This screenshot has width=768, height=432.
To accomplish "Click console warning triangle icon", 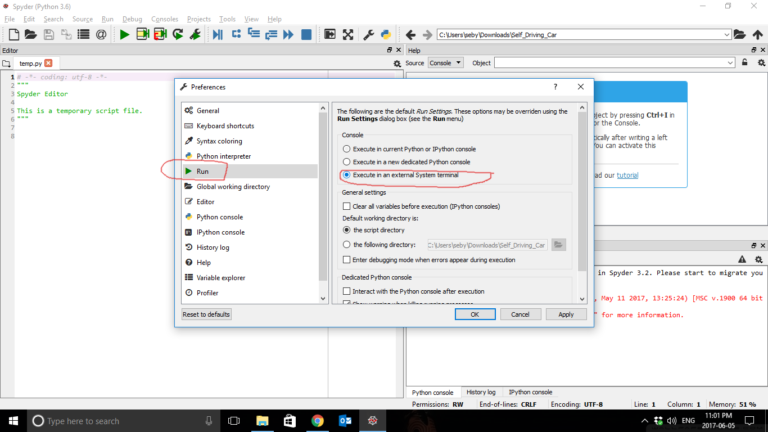I will coord(742,259).
